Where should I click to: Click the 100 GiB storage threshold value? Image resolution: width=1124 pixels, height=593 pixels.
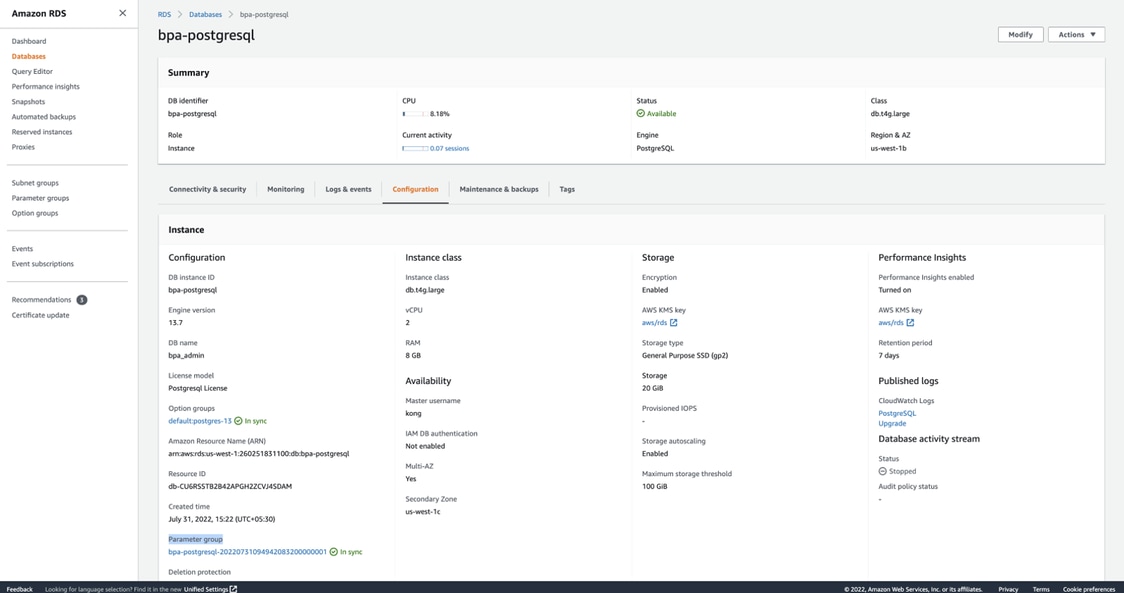coord(654,486)
